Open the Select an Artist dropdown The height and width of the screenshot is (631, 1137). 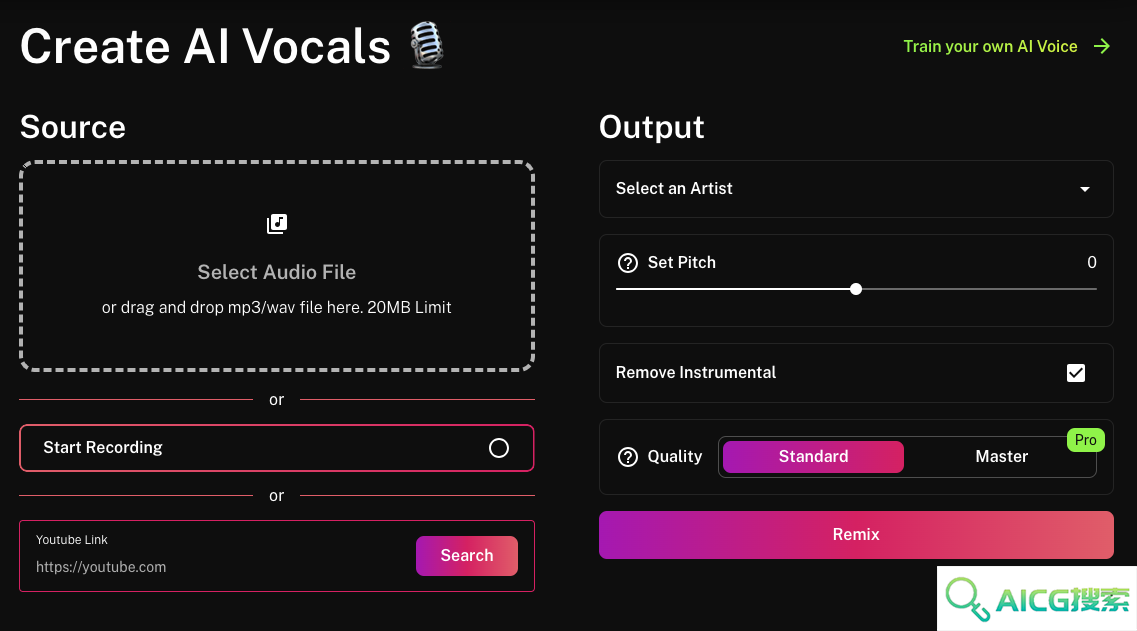[x=856, y=189]
